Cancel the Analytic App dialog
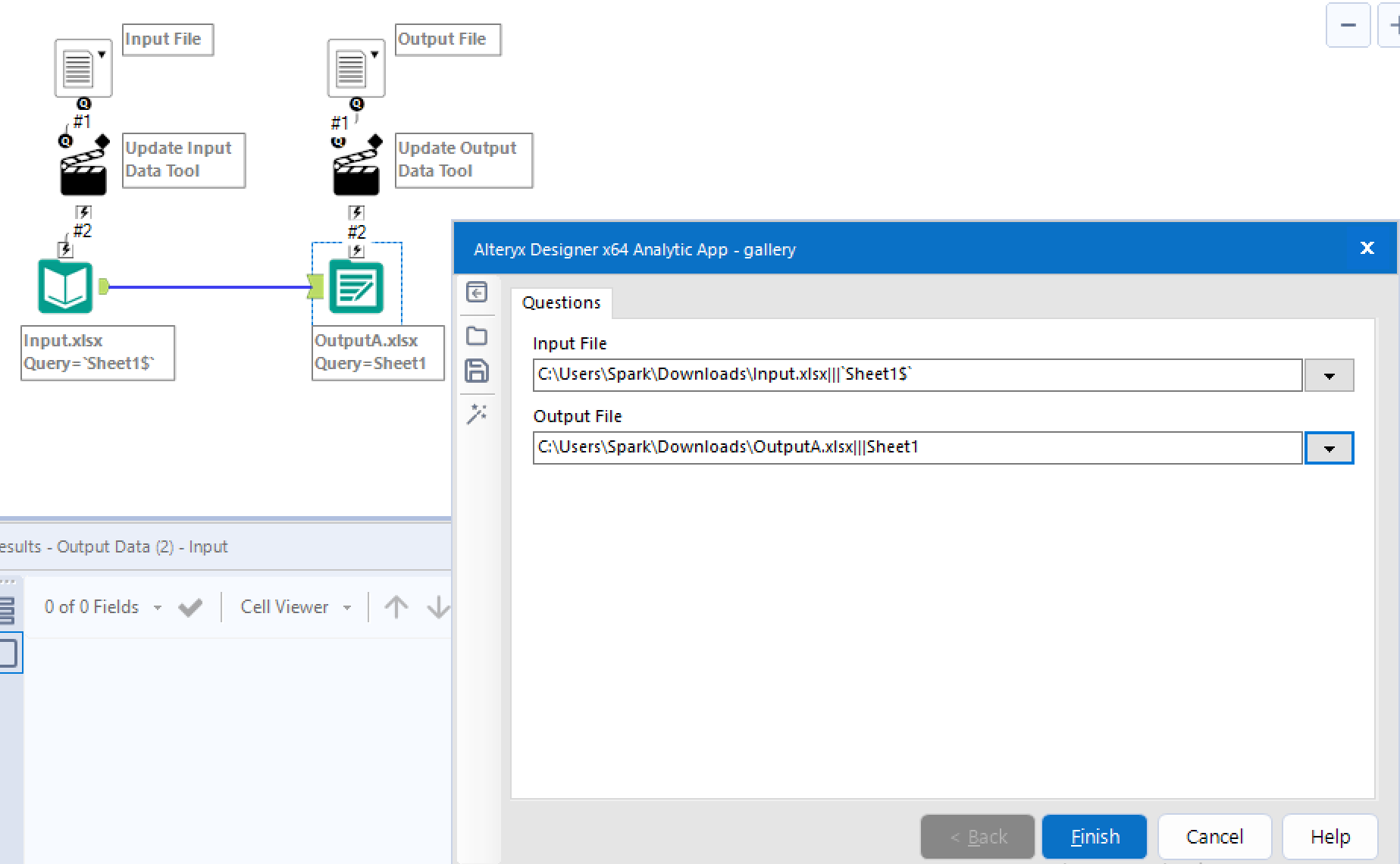Image resolution: width=1400 pixels, height=864 pixels. (x=1214, y=836)
